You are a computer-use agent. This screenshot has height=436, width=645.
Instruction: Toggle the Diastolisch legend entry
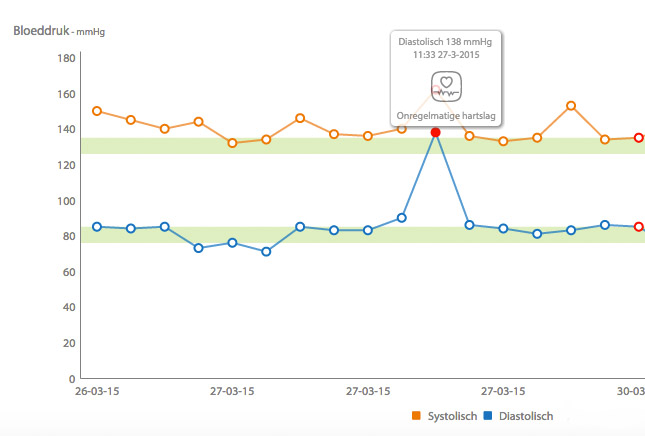pyautogui.click(x=518, y=416)
